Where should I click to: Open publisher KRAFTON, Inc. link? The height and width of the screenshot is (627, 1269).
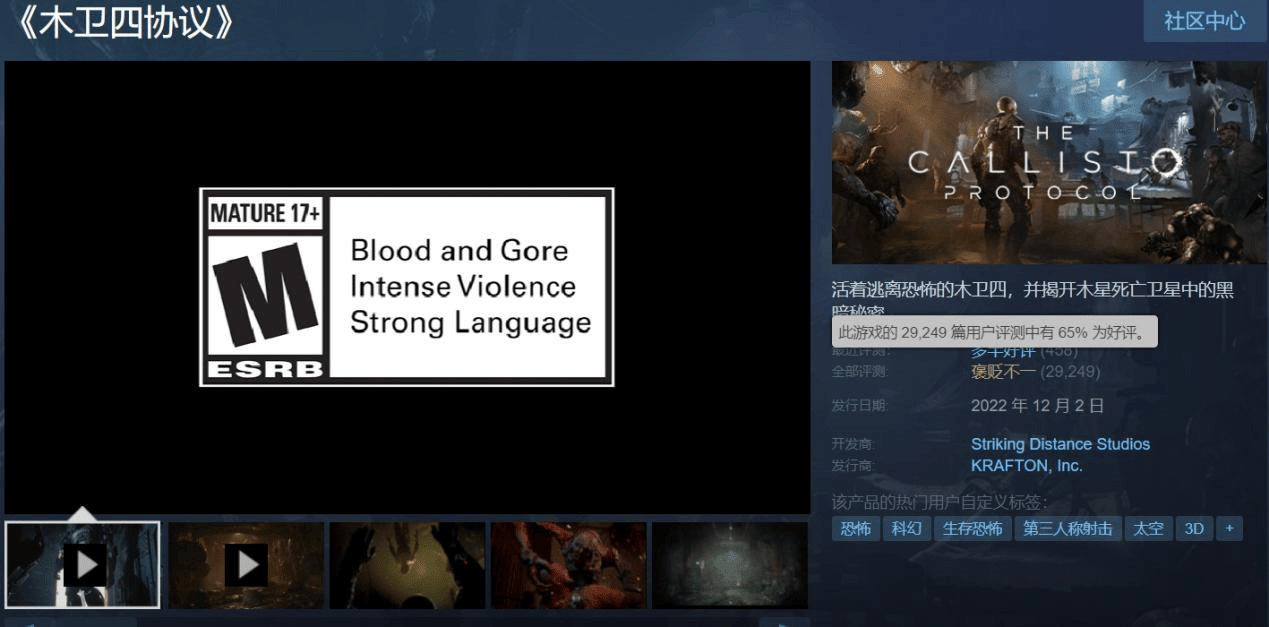coord(1026,466)
